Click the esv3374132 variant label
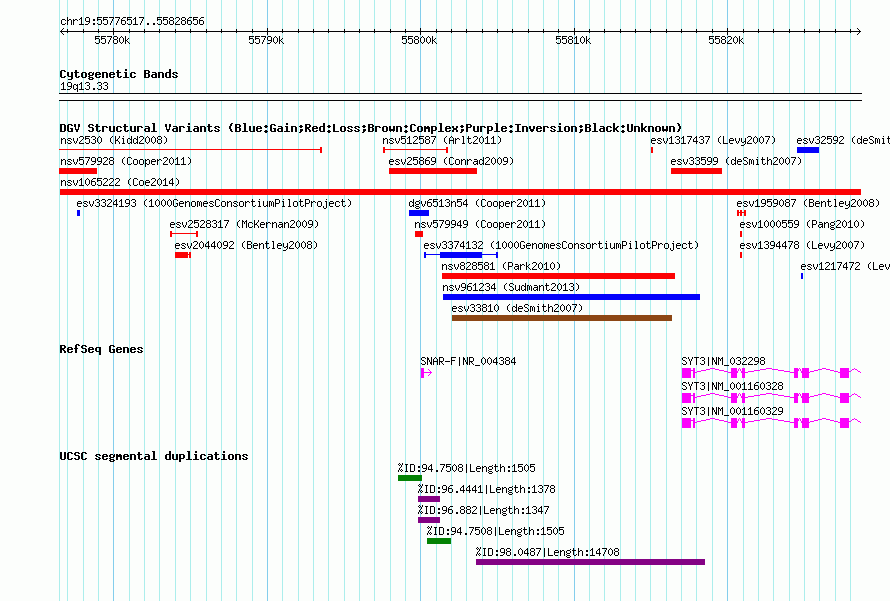This screenshot has height=601, width=890. click(x=561, y=245)
